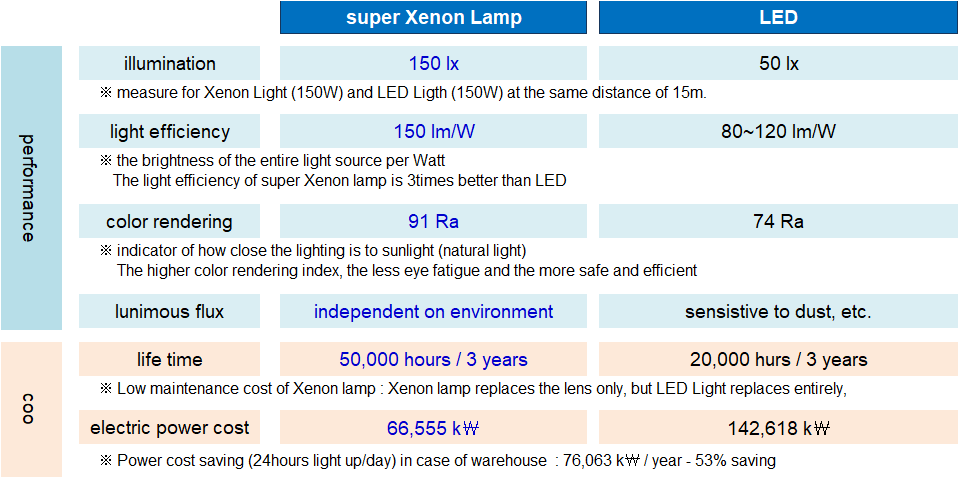Select the electric power cost label
Image resolution: width=958 pixels, height=480 pixels.
[169, 428]
